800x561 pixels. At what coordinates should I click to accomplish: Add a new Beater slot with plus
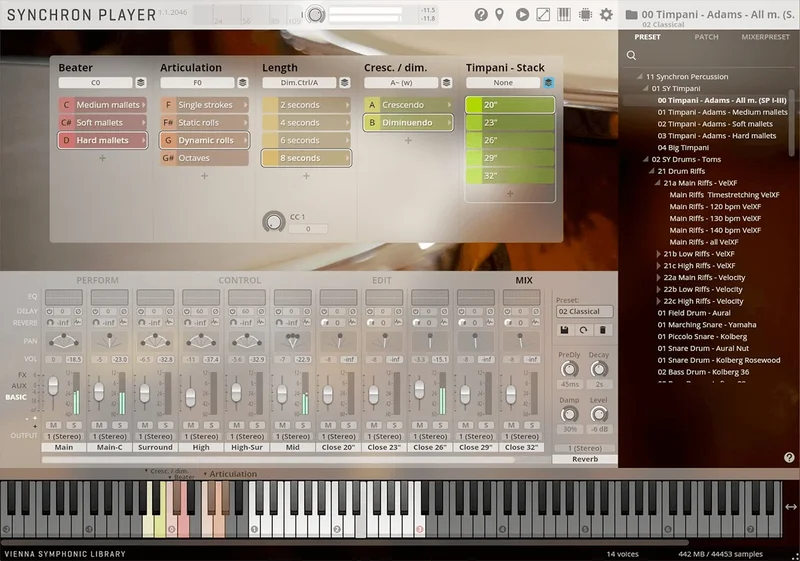[x=103, y=158]
